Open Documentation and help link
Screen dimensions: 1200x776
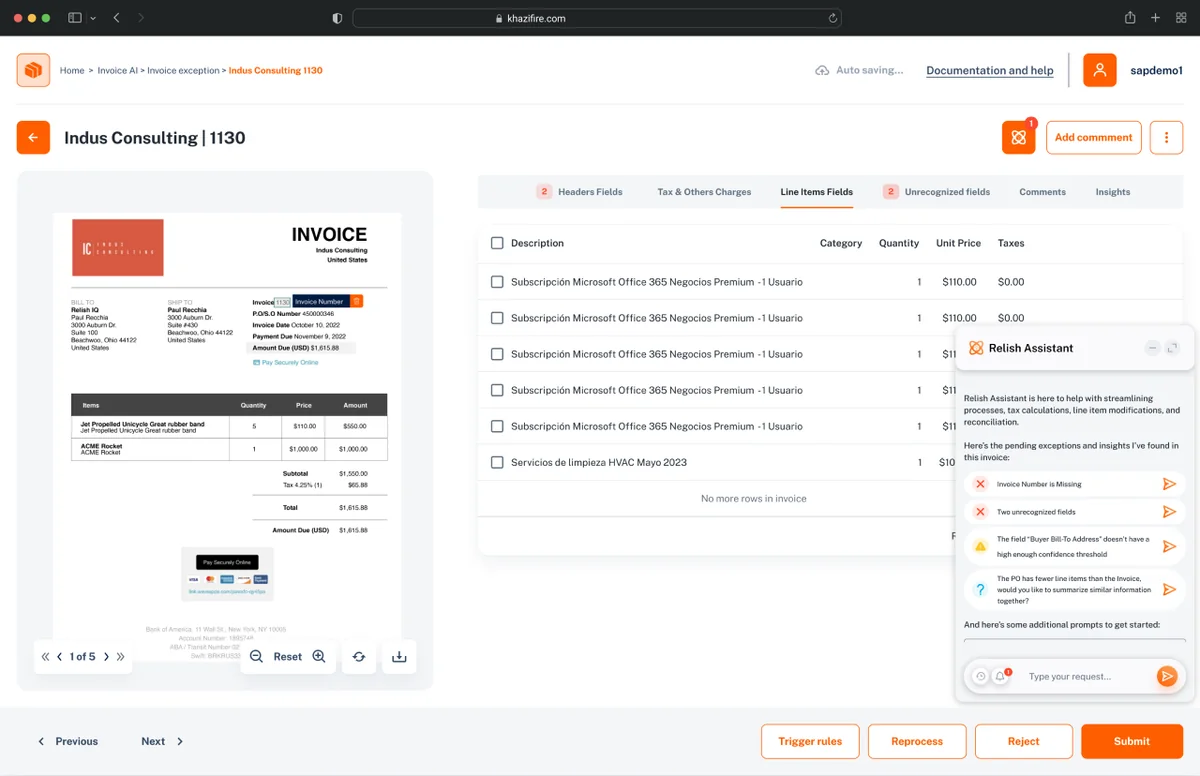[x=990, y=71]
